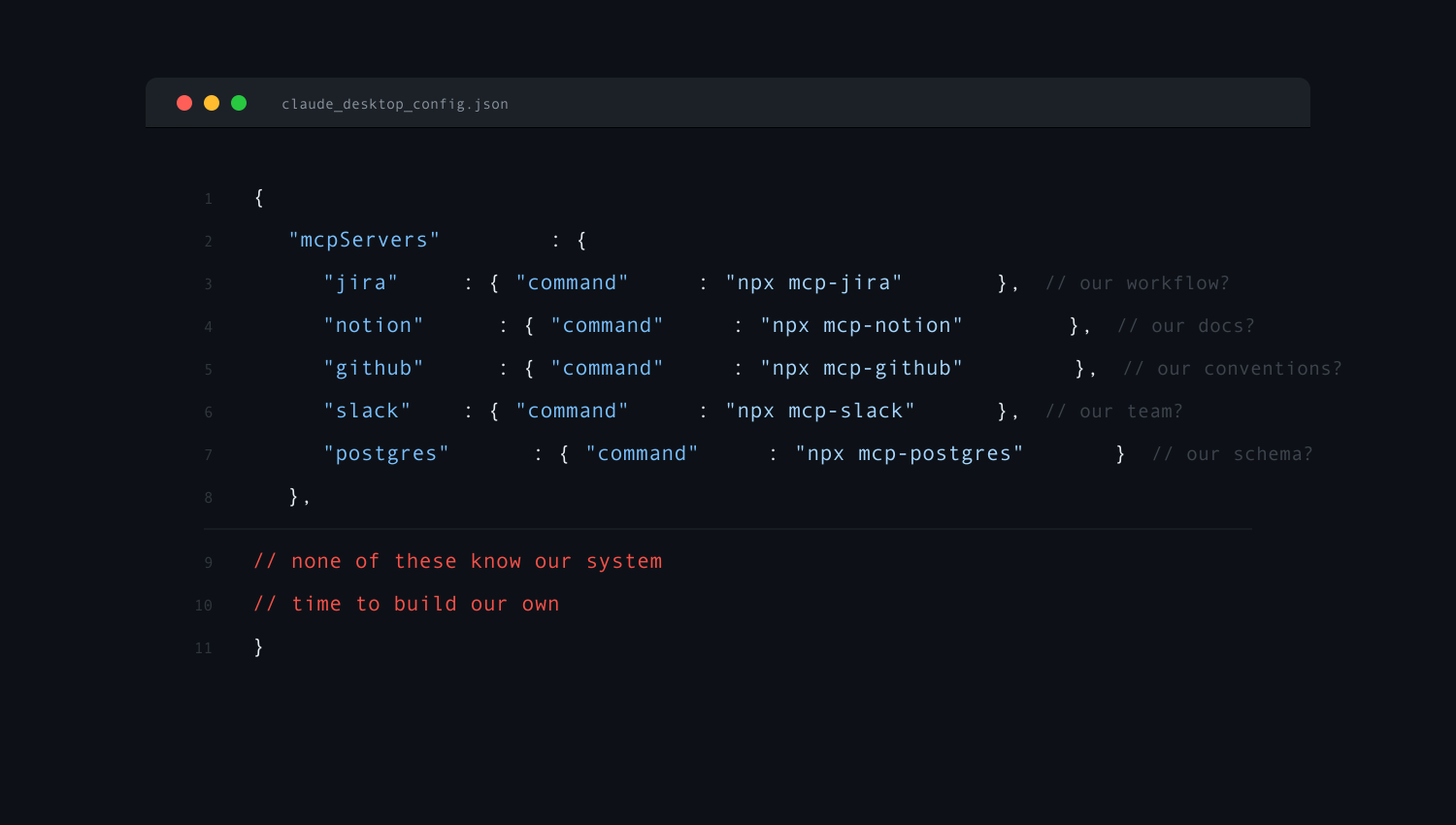Screen dimensions: 1456x825
Task: Click line number 8 in the gutter
Action: [208, 498]
